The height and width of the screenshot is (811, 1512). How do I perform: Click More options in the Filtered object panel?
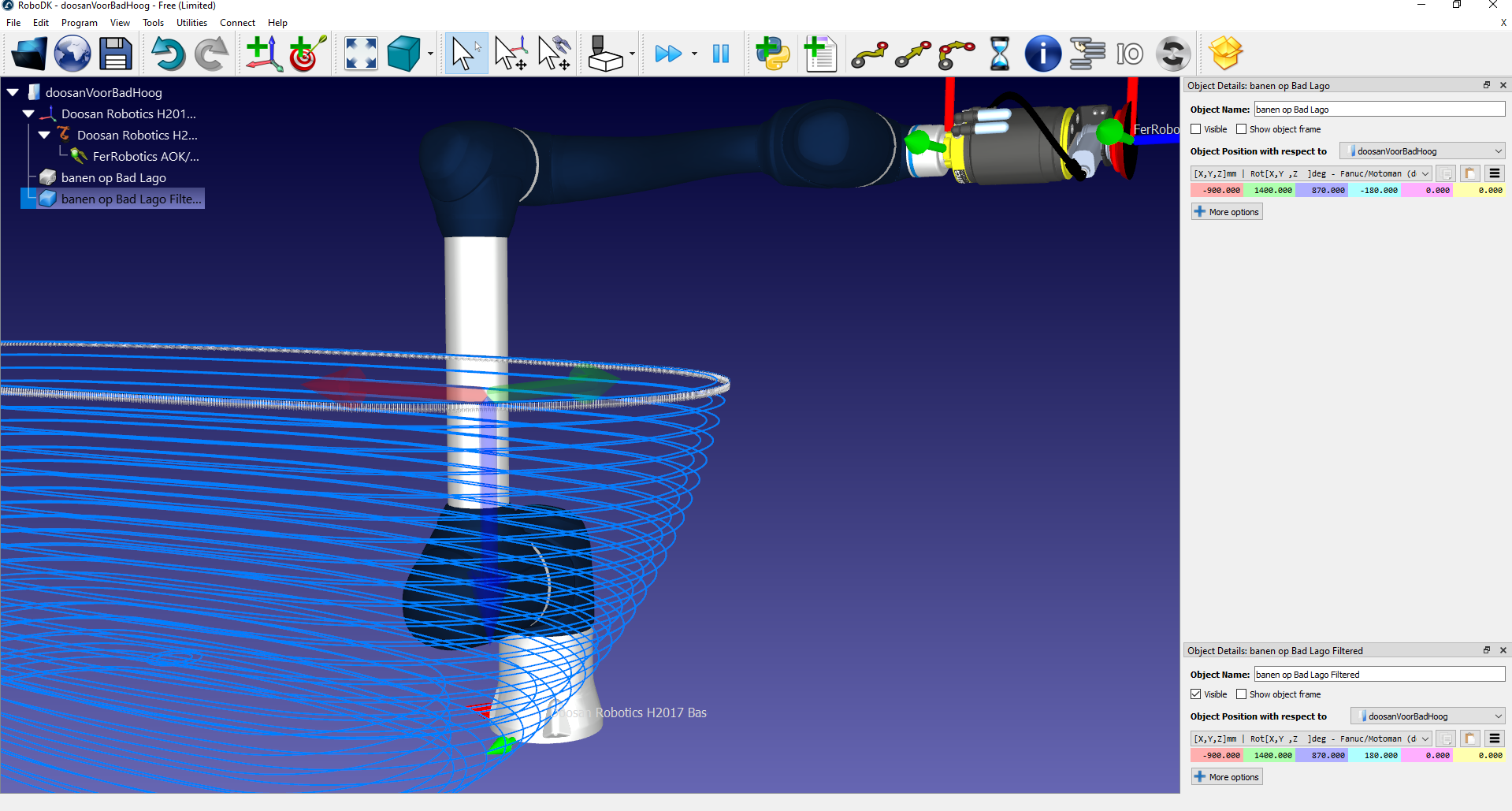1227,777
